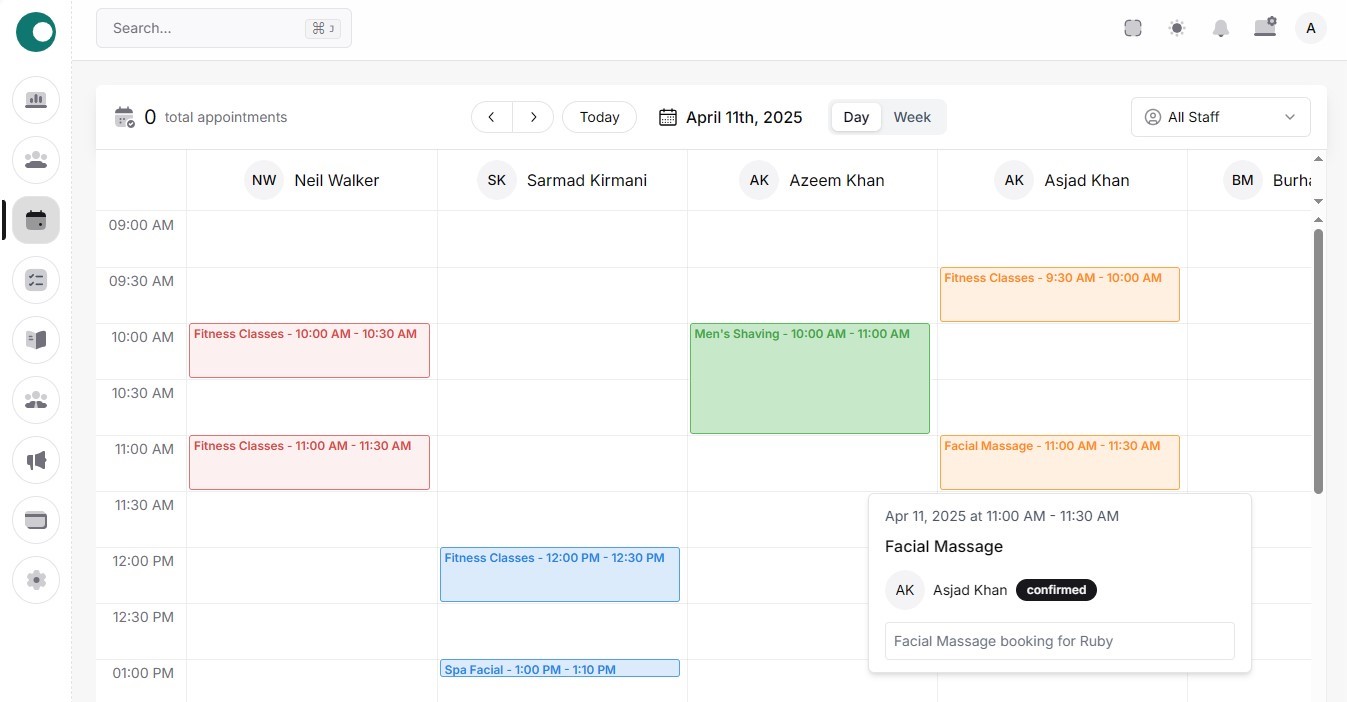Image resolution: width=1347 pixels, height=702 pixels.
Task: Click the fullscreen square icon in header
Action: pyautogui.click(x=1132, y=28)
